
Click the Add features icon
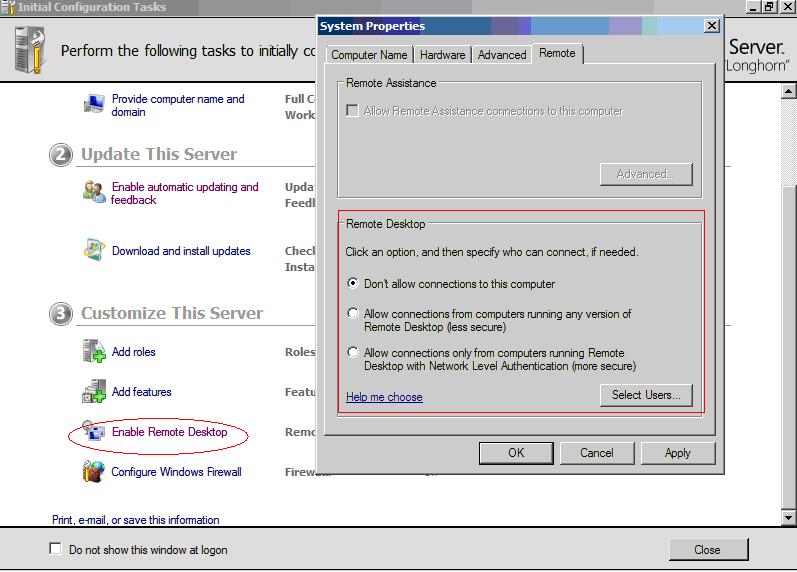coord(94,392)
